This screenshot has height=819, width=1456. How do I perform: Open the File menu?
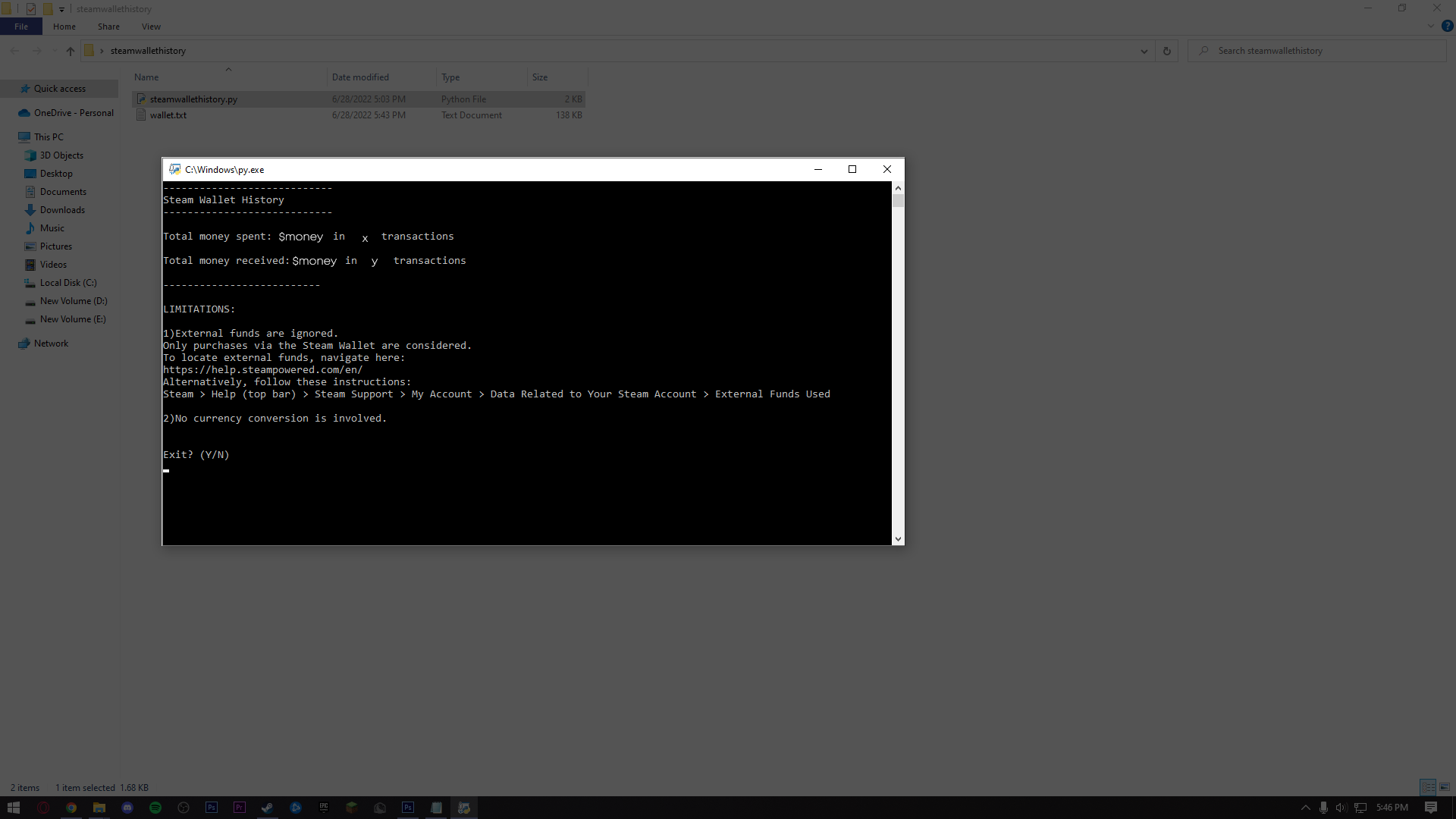pos(21,27)
